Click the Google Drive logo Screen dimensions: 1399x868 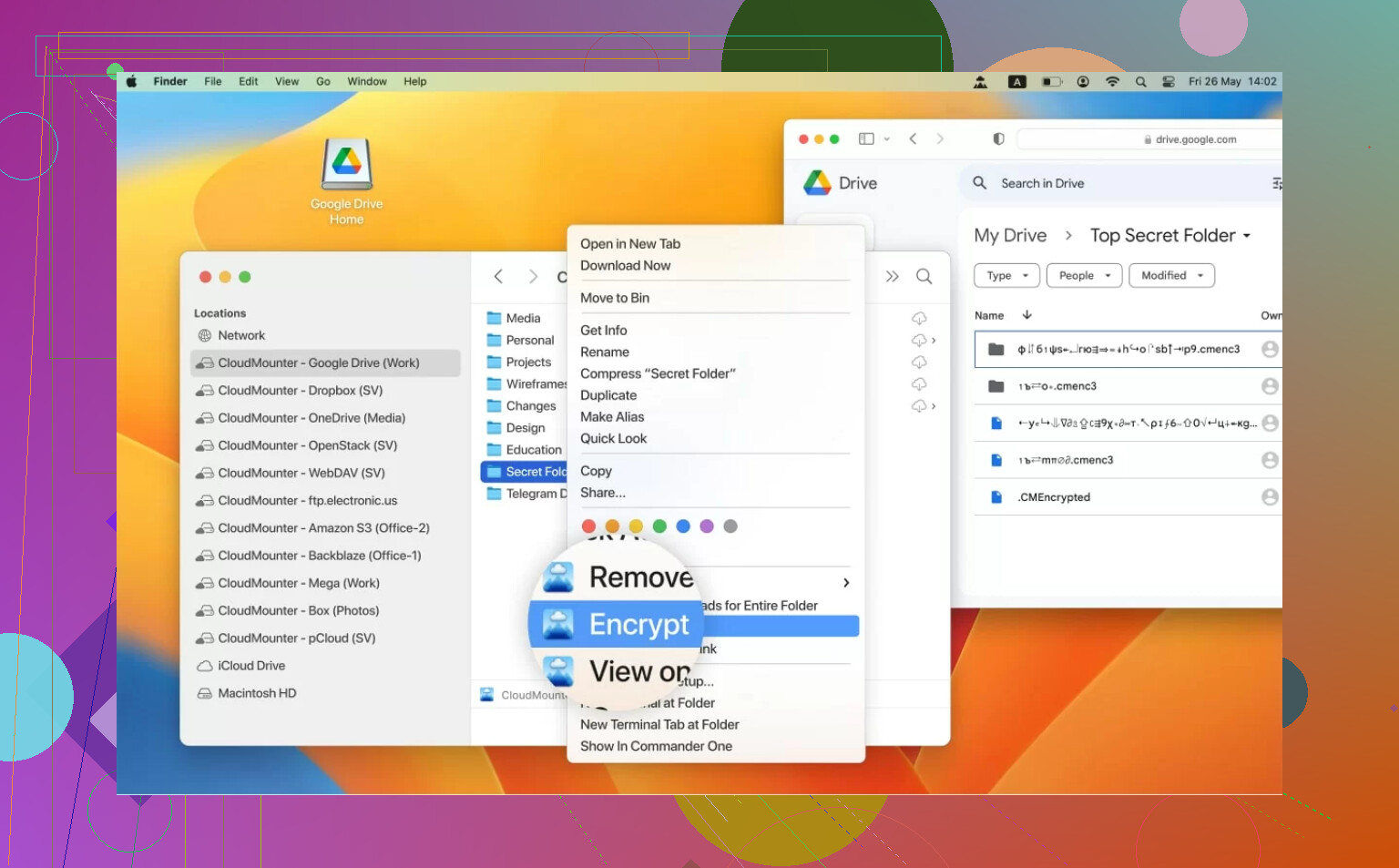(x=817, y=183)
